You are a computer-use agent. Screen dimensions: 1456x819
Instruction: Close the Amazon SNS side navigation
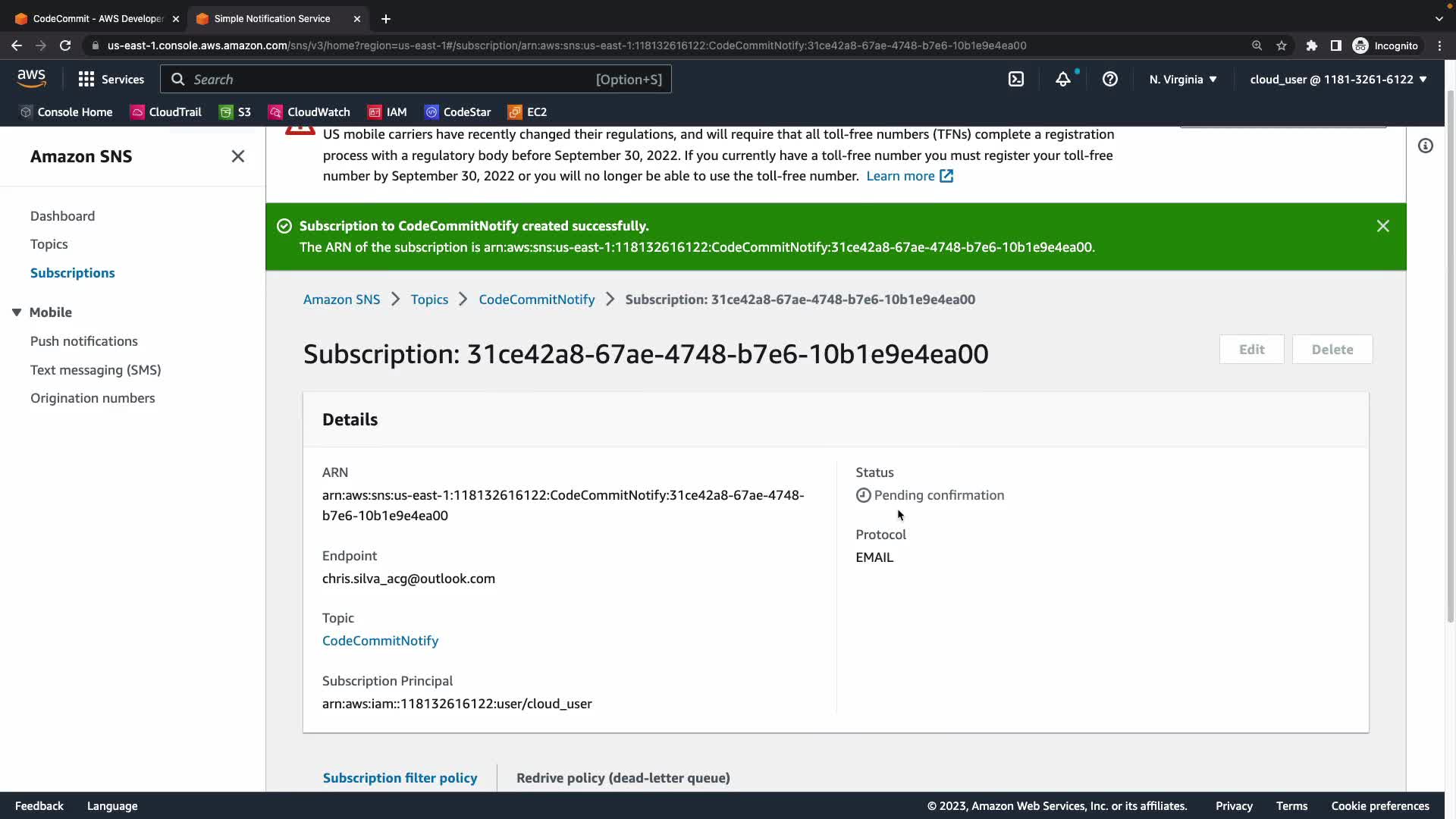237,156
